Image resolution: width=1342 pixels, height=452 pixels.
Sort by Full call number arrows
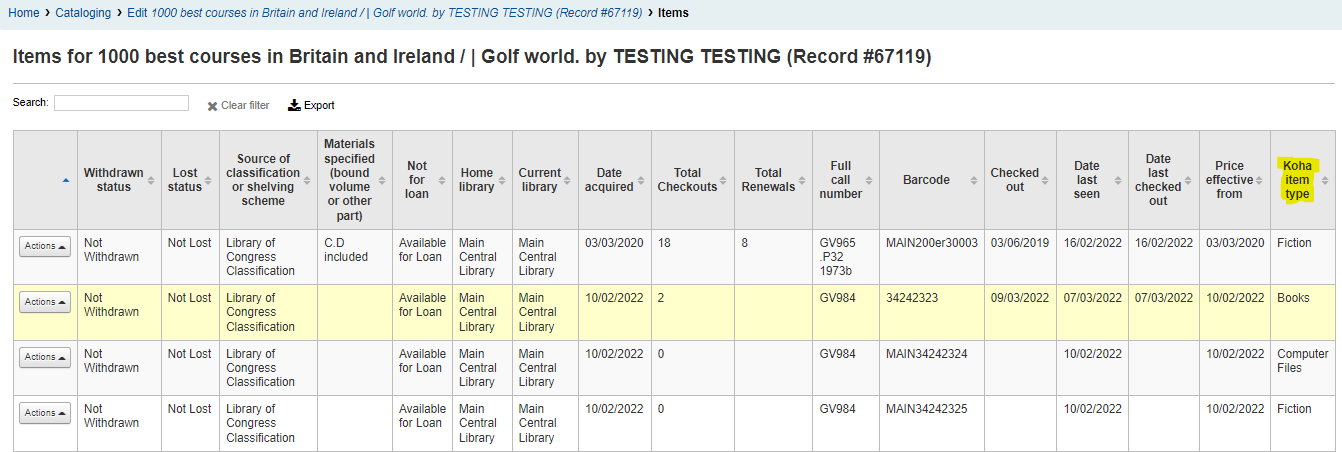pos(869,180)
